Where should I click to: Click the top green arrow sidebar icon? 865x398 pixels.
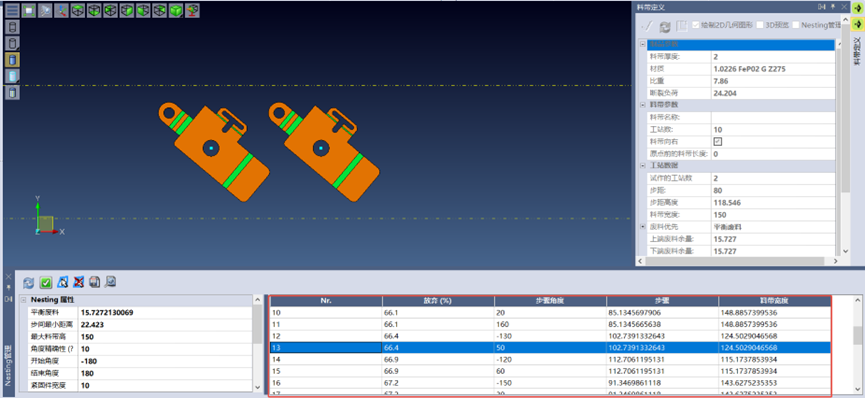(x=858, y=8)
